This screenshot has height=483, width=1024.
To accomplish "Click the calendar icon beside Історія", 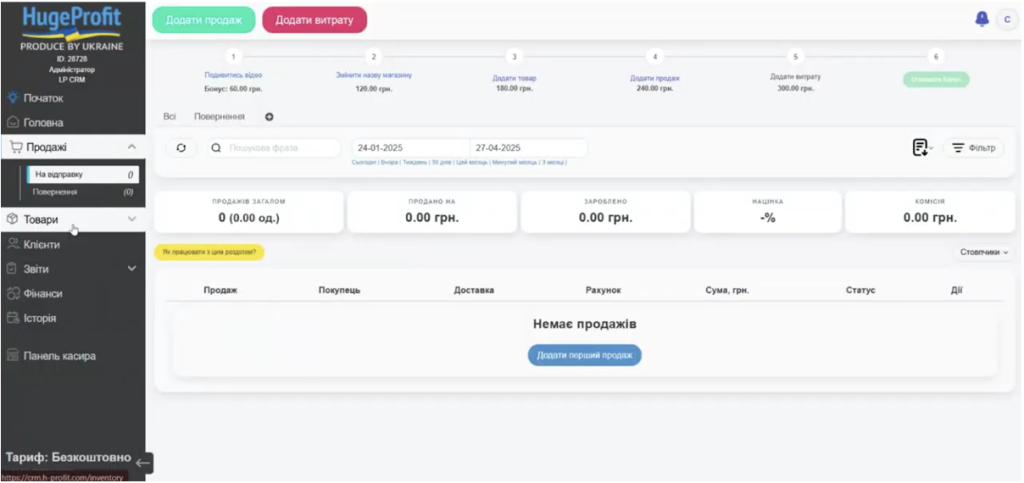I will (x=12, y=319).
